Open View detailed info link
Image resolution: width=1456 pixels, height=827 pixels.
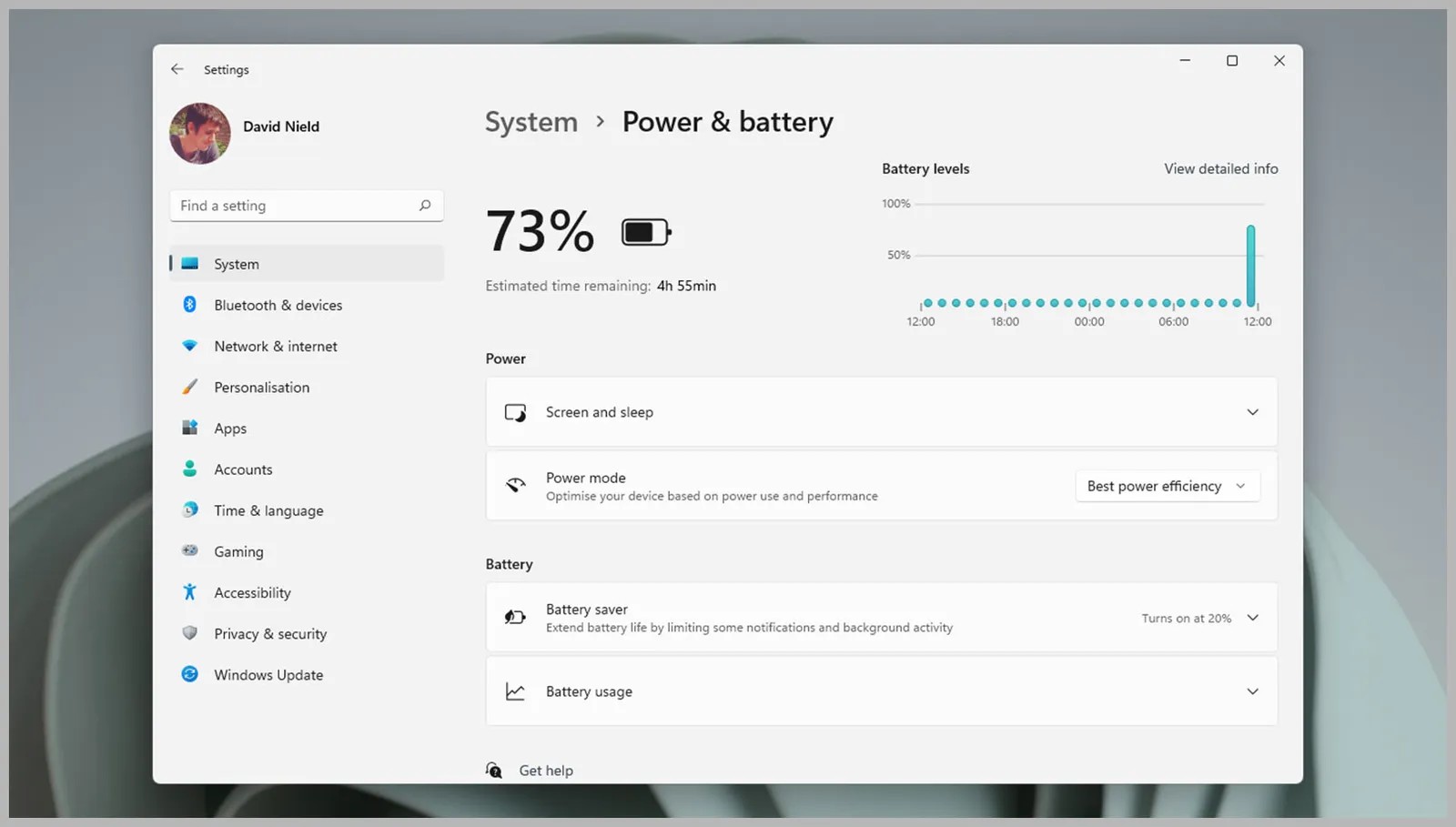tap(1220, 168)
